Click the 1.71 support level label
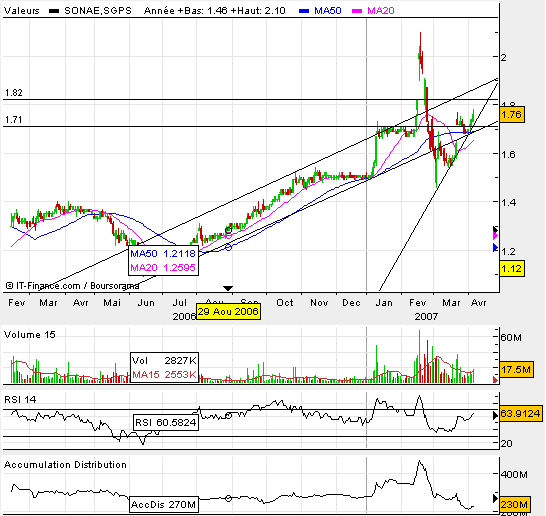This screenshot has width=546, height=516. (14, 120)
